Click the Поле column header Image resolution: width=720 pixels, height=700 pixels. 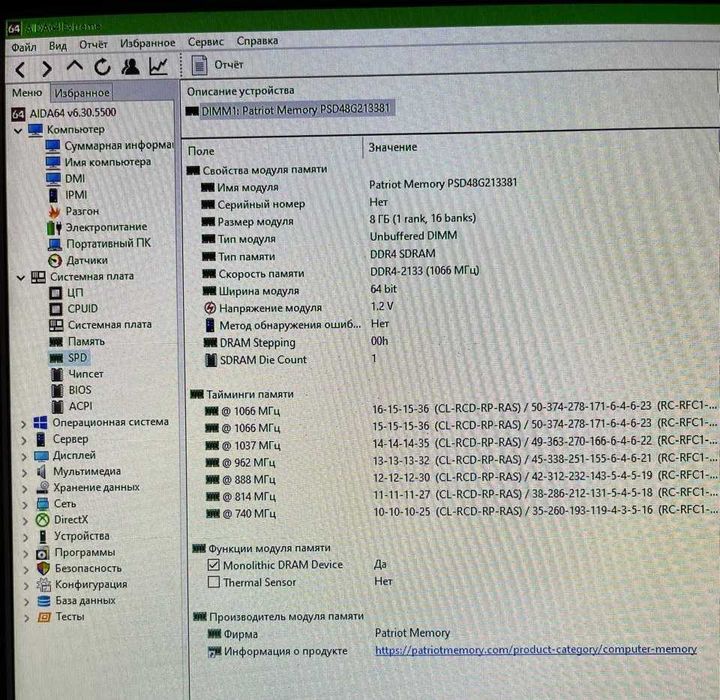[201, 151]
